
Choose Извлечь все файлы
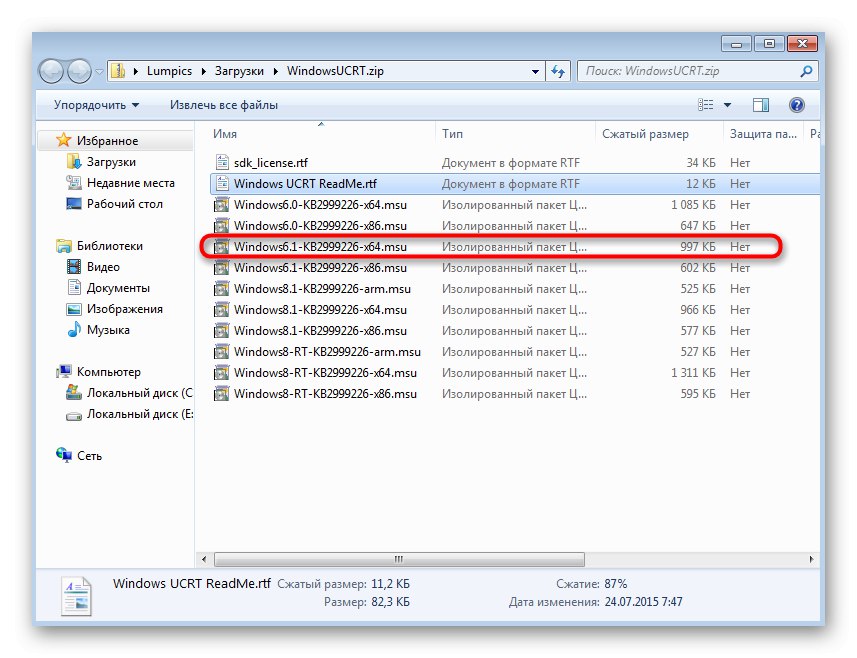point(224,105)
